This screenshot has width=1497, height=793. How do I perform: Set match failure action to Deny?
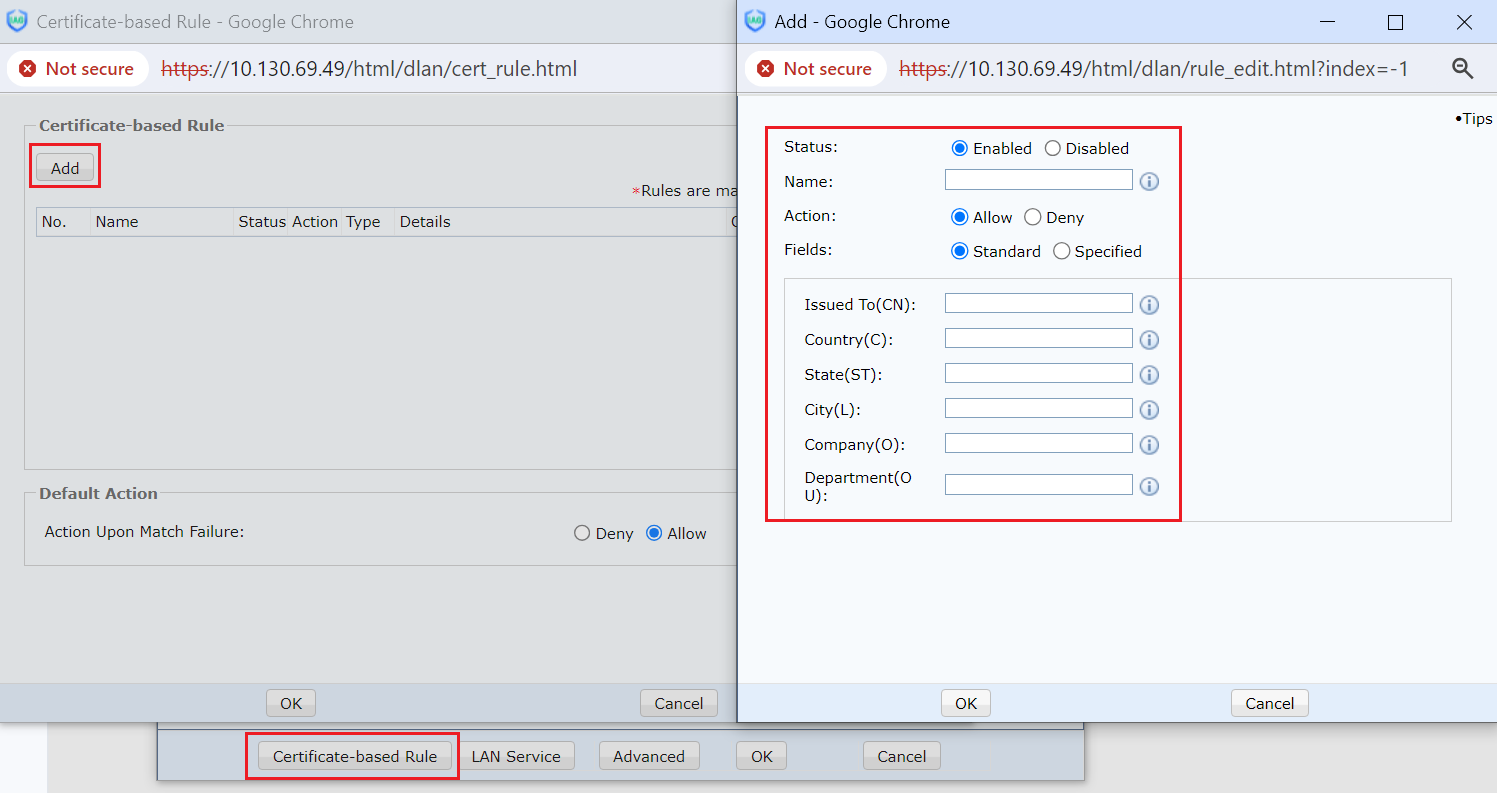tap(582, 533)
